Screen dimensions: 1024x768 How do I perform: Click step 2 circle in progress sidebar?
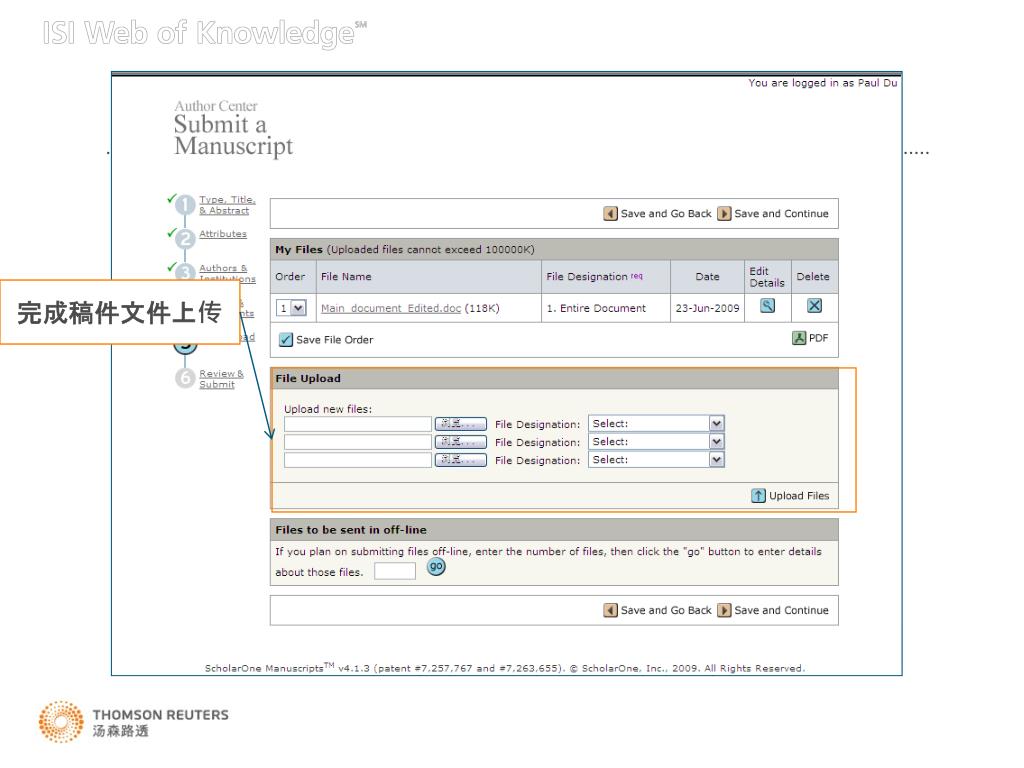point(185,238)
